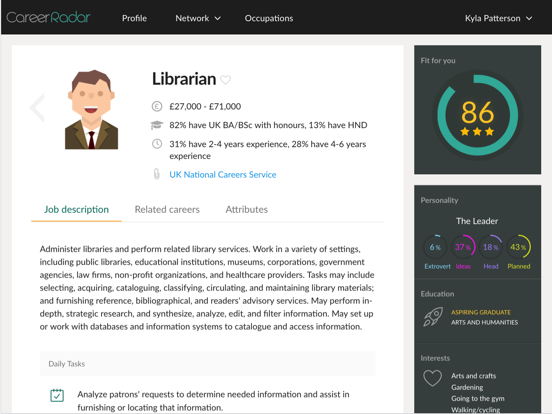Open the UK National Careers Service link
The image size is (552, 414).
[222, 175]
